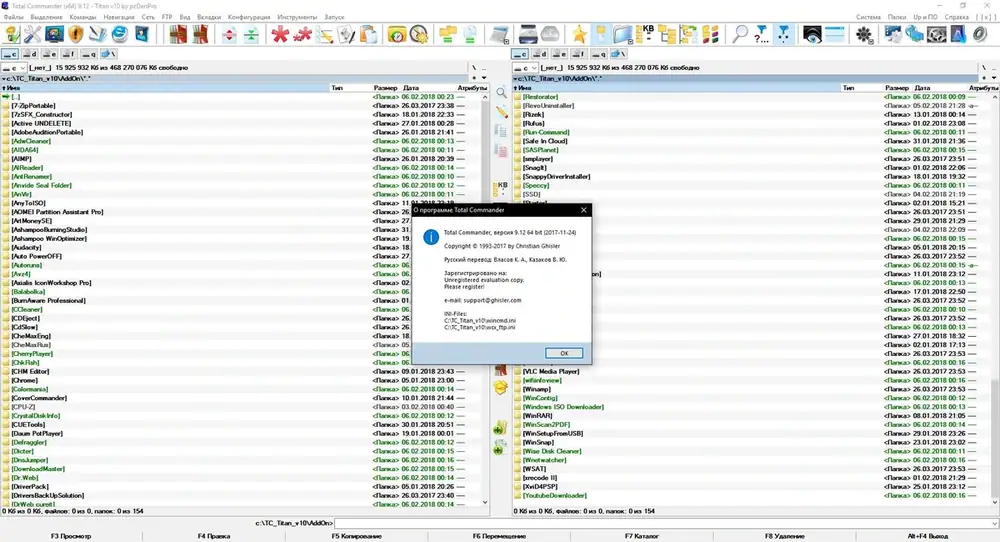Click the Alt+F4 Выход button

tap(927, 536)
